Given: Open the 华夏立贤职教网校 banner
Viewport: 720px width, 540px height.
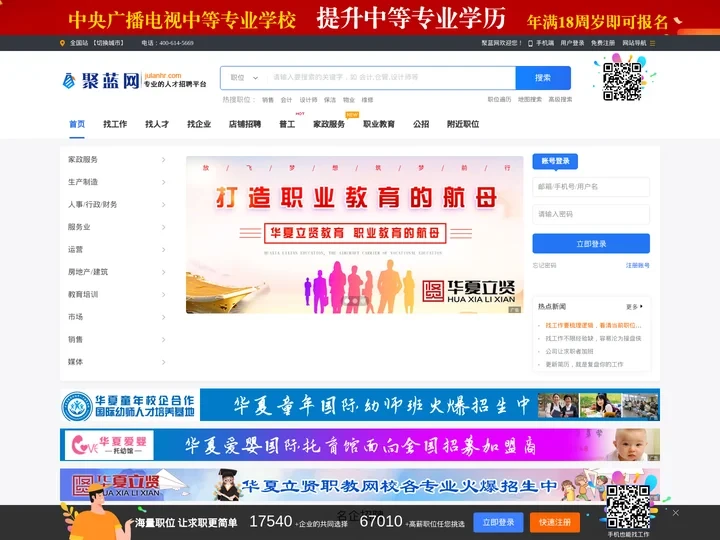Looking at the screenshot, I should pyautogui.click(x=360, y=484).
